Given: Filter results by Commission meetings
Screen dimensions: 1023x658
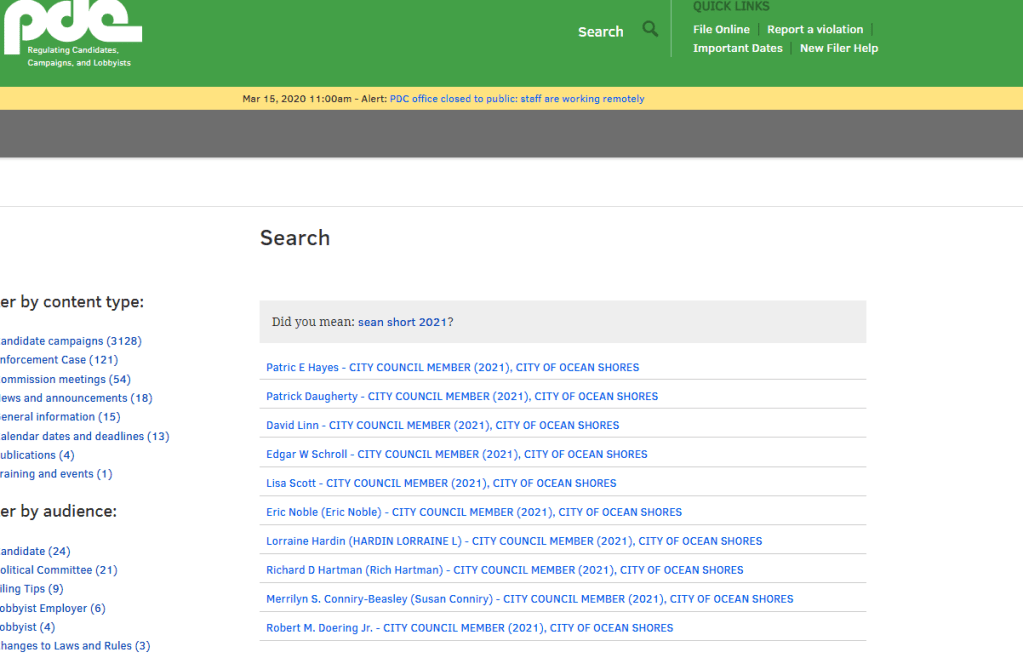Looking at the screenshot, I should coord(66,380).
